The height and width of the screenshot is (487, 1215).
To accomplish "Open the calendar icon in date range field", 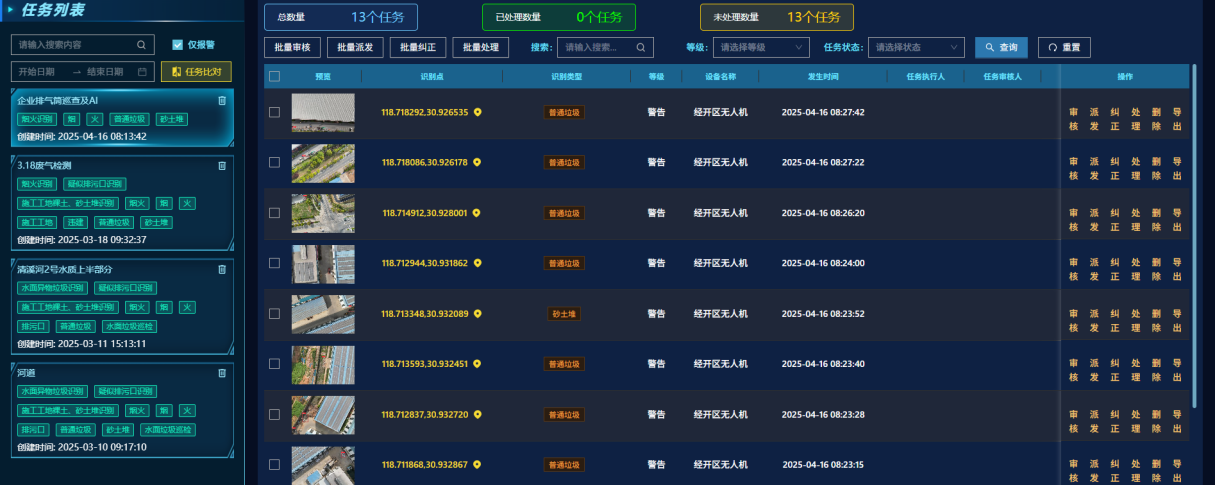I will point(142,72).
